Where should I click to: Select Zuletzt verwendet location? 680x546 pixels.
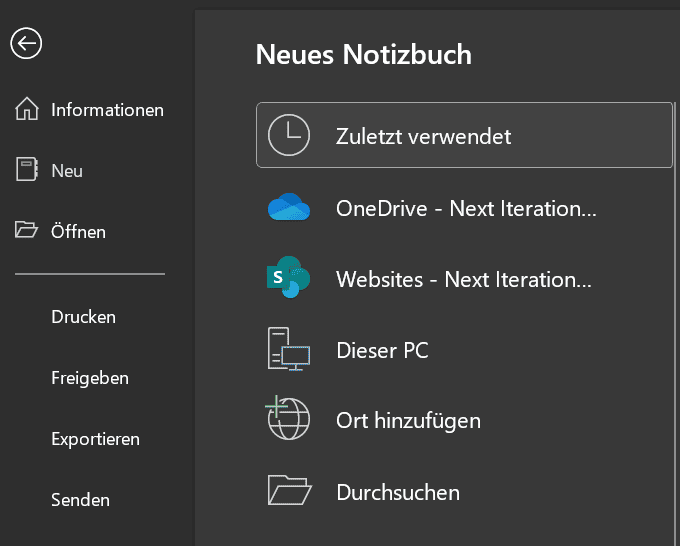(464, 135)
